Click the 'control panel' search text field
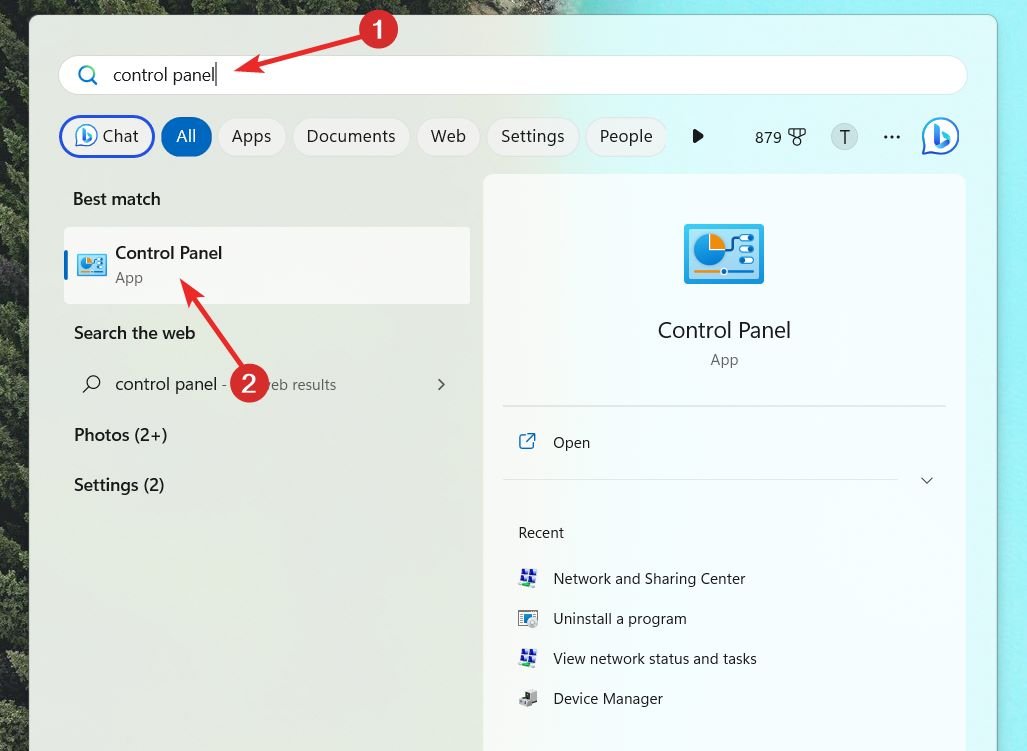Screen dimensions: 1027x751 tap(513, 75)
